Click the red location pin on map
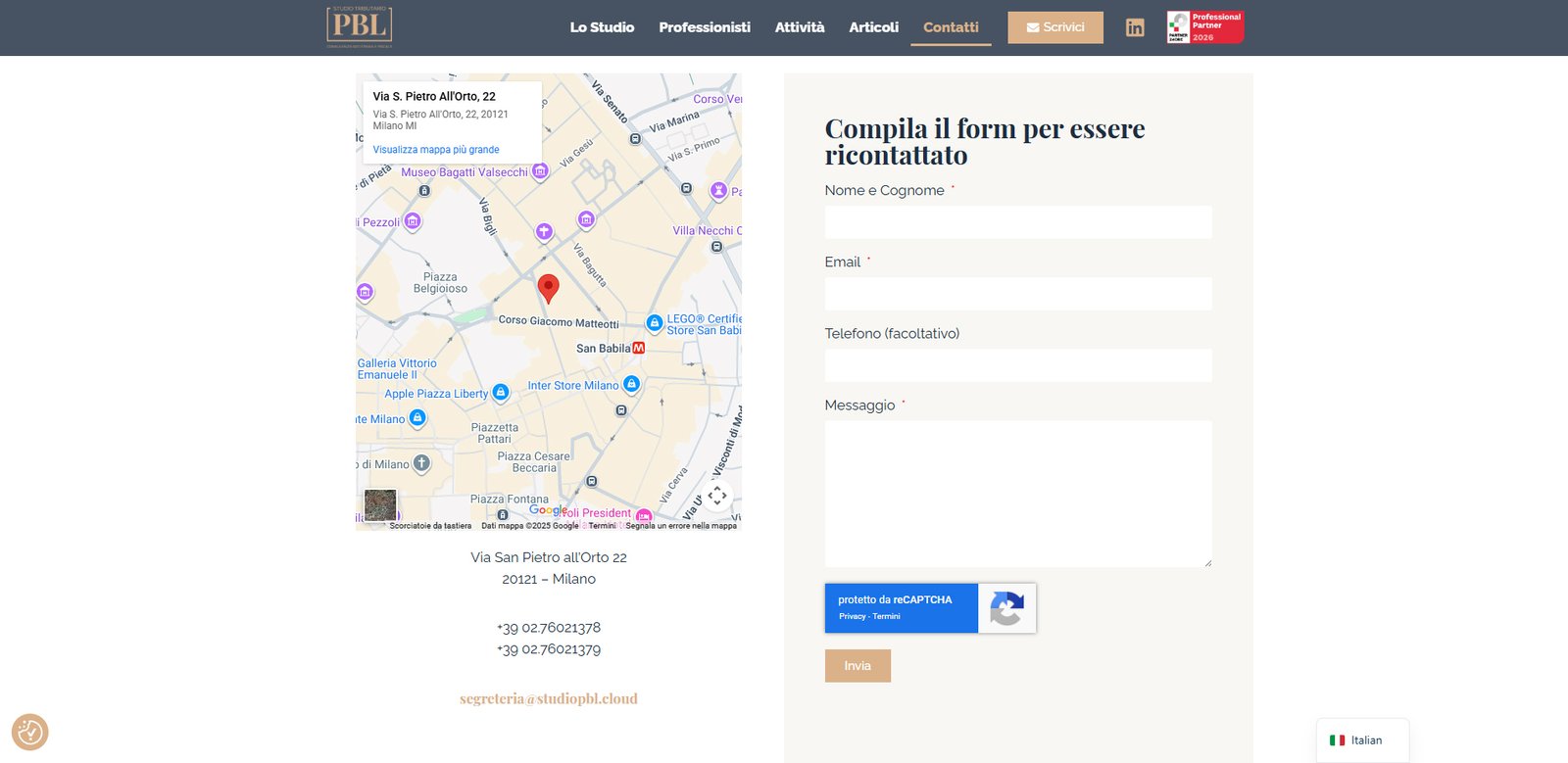The height and width of the screenshot is (763, 1568). pos(549,288)
